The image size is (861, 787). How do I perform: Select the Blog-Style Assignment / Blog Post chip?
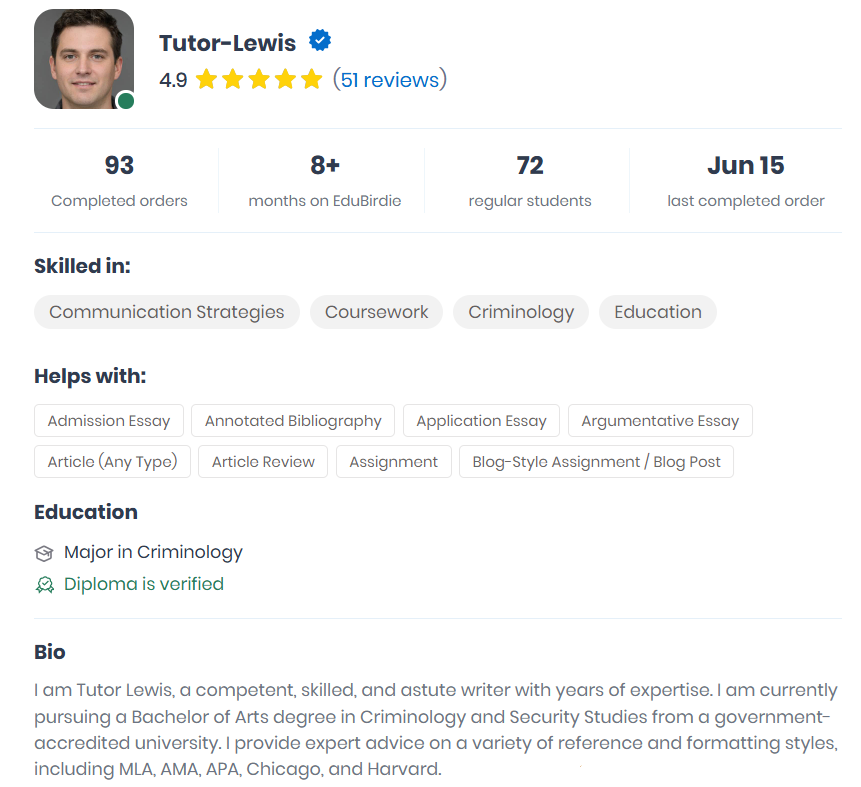click(596, 461)
